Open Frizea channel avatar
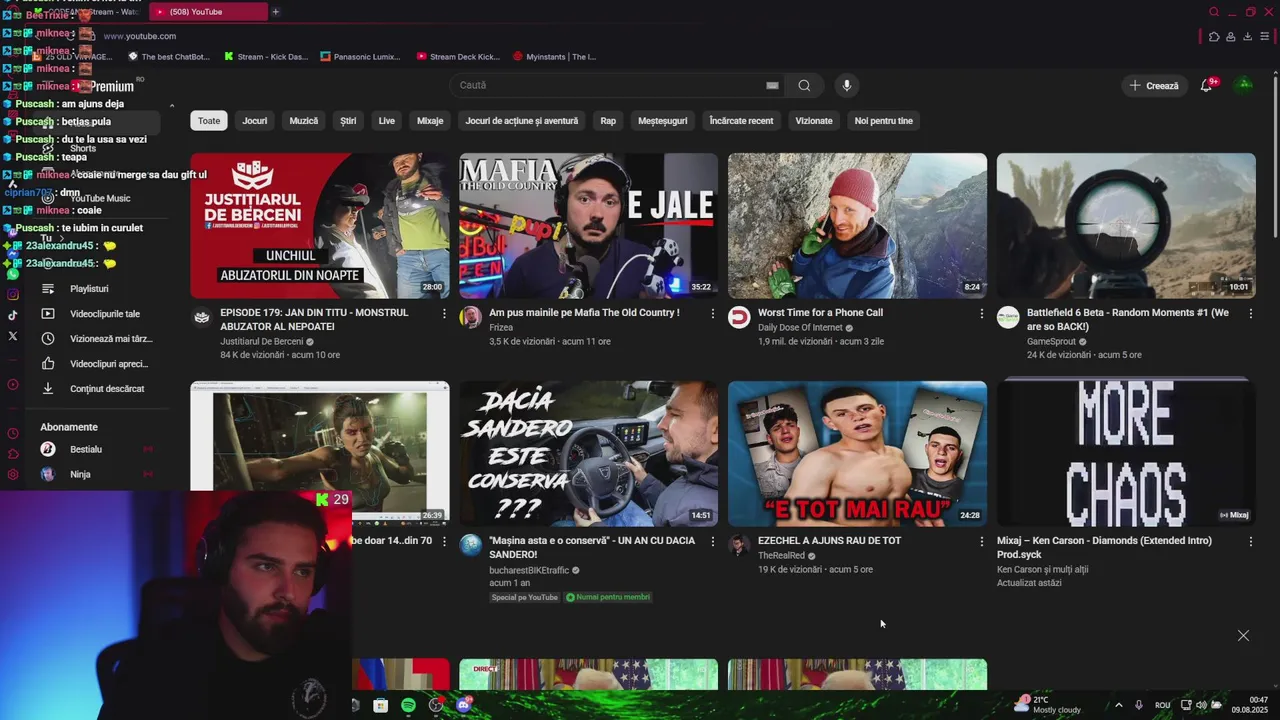Image resolution: width=1280 pixels, height=720 pixels. click(x=470, y=317)
